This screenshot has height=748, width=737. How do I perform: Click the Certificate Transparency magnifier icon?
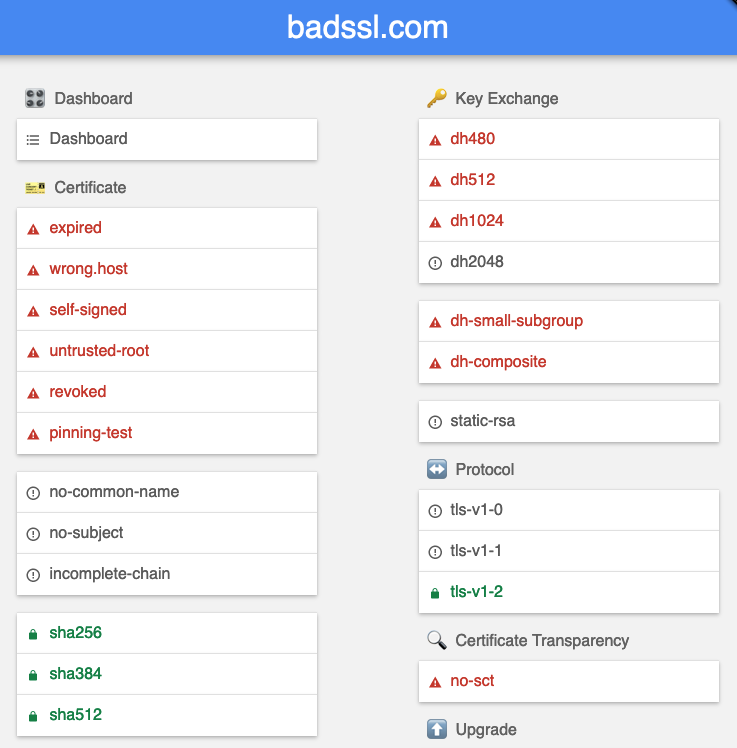pyautogui.click(x=436, y=640)
